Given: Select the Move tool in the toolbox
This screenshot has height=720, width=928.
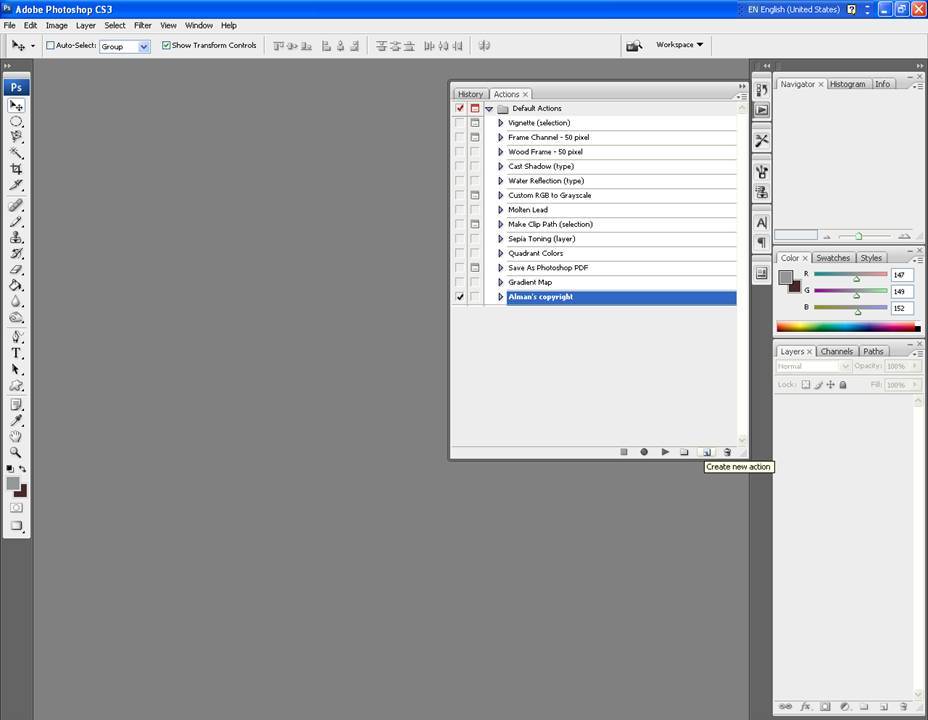Looking at the screenshot, I should tap(16, 105).
